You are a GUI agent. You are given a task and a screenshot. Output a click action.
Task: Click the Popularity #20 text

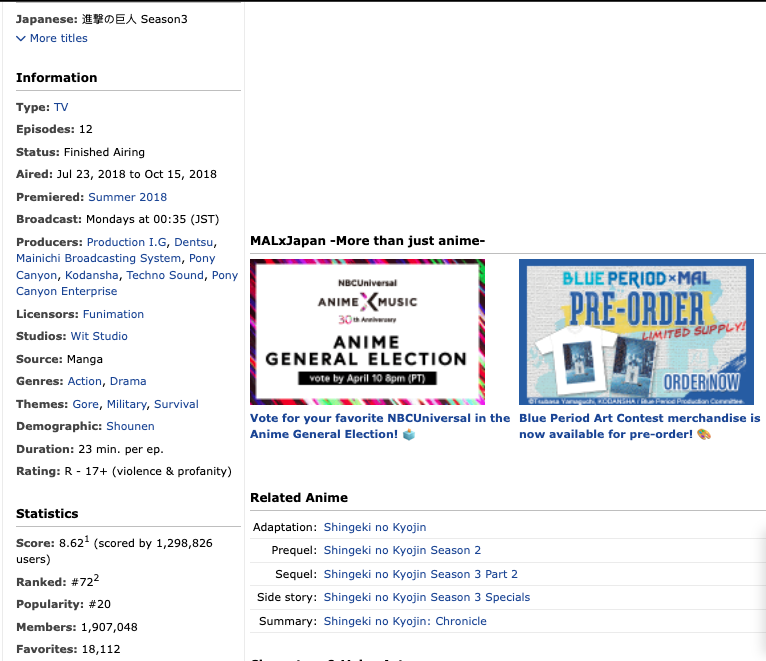64,604
